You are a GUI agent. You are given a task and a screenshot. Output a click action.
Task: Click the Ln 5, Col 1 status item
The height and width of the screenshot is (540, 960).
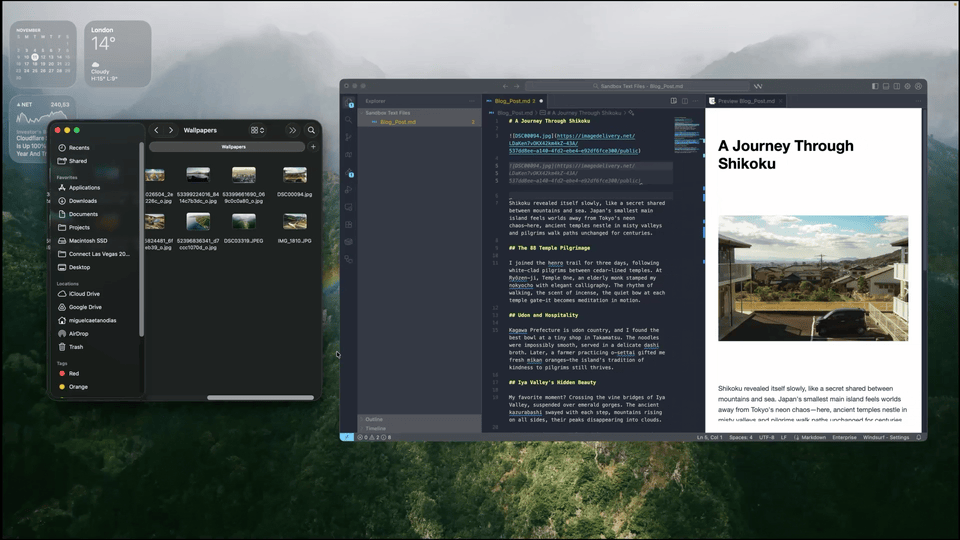709,437
